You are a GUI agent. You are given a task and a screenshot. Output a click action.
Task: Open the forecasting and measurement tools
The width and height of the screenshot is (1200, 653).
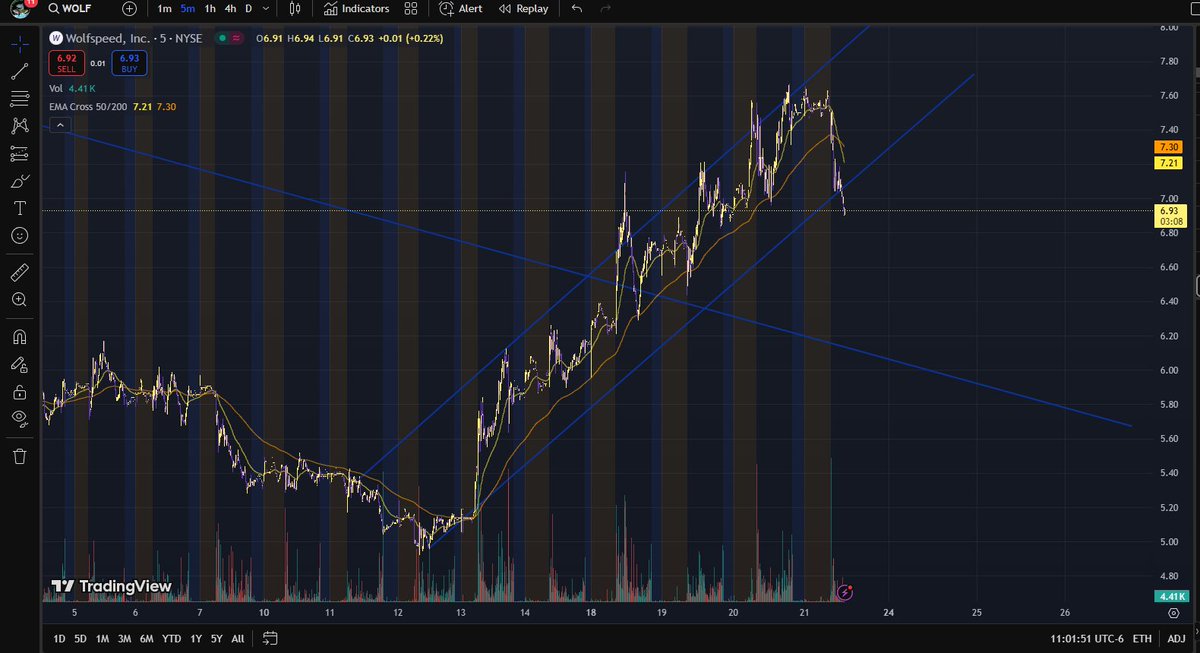click(x=19, y=153)
